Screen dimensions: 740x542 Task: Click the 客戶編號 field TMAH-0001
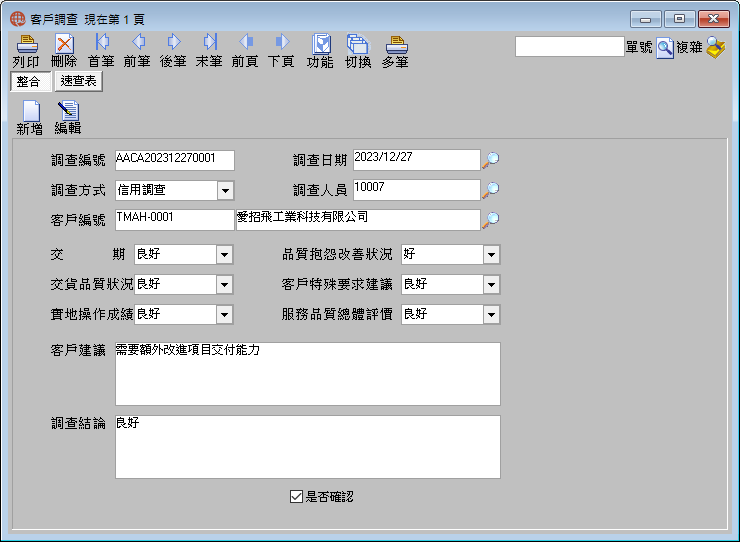click(x=175, y=220)
